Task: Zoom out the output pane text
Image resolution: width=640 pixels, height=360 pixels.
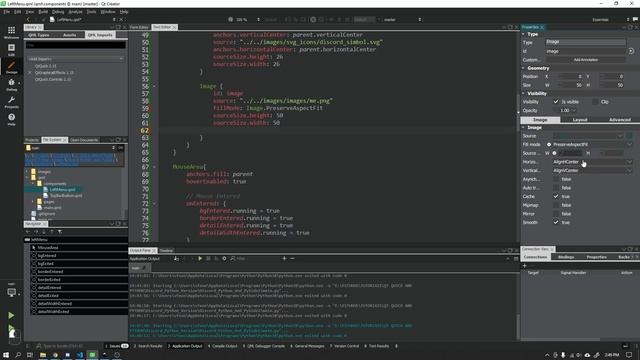Action: click(292, 258)
